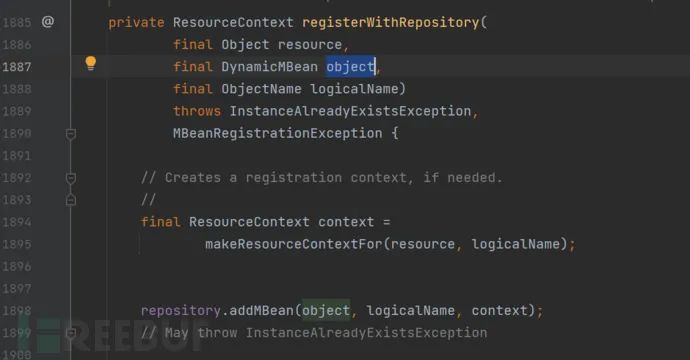
Task: Collapse the fold marker at line 1890
Action: [x=71, y=134]
